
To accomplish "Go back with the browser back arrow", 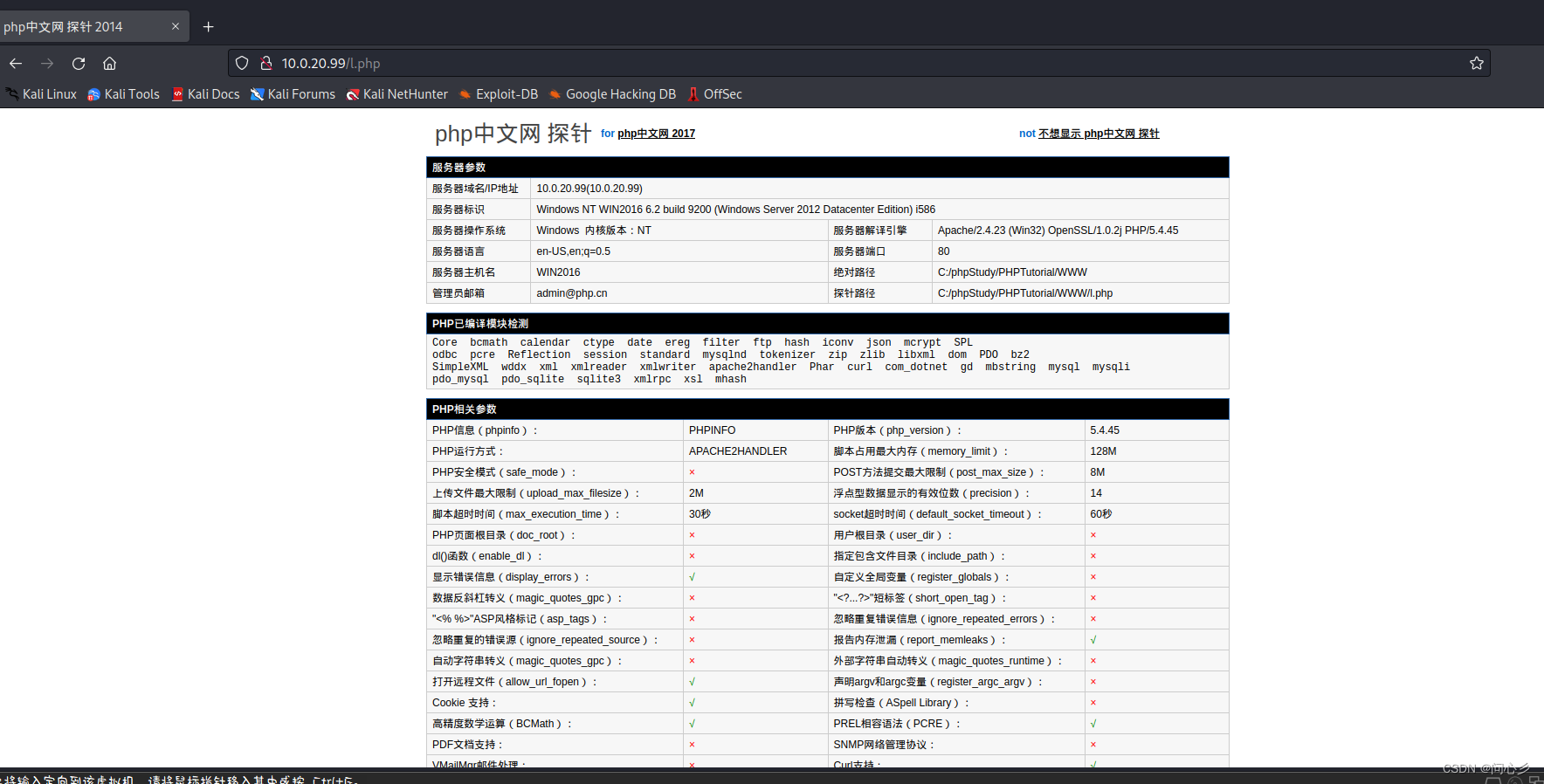I will [16, 63].
